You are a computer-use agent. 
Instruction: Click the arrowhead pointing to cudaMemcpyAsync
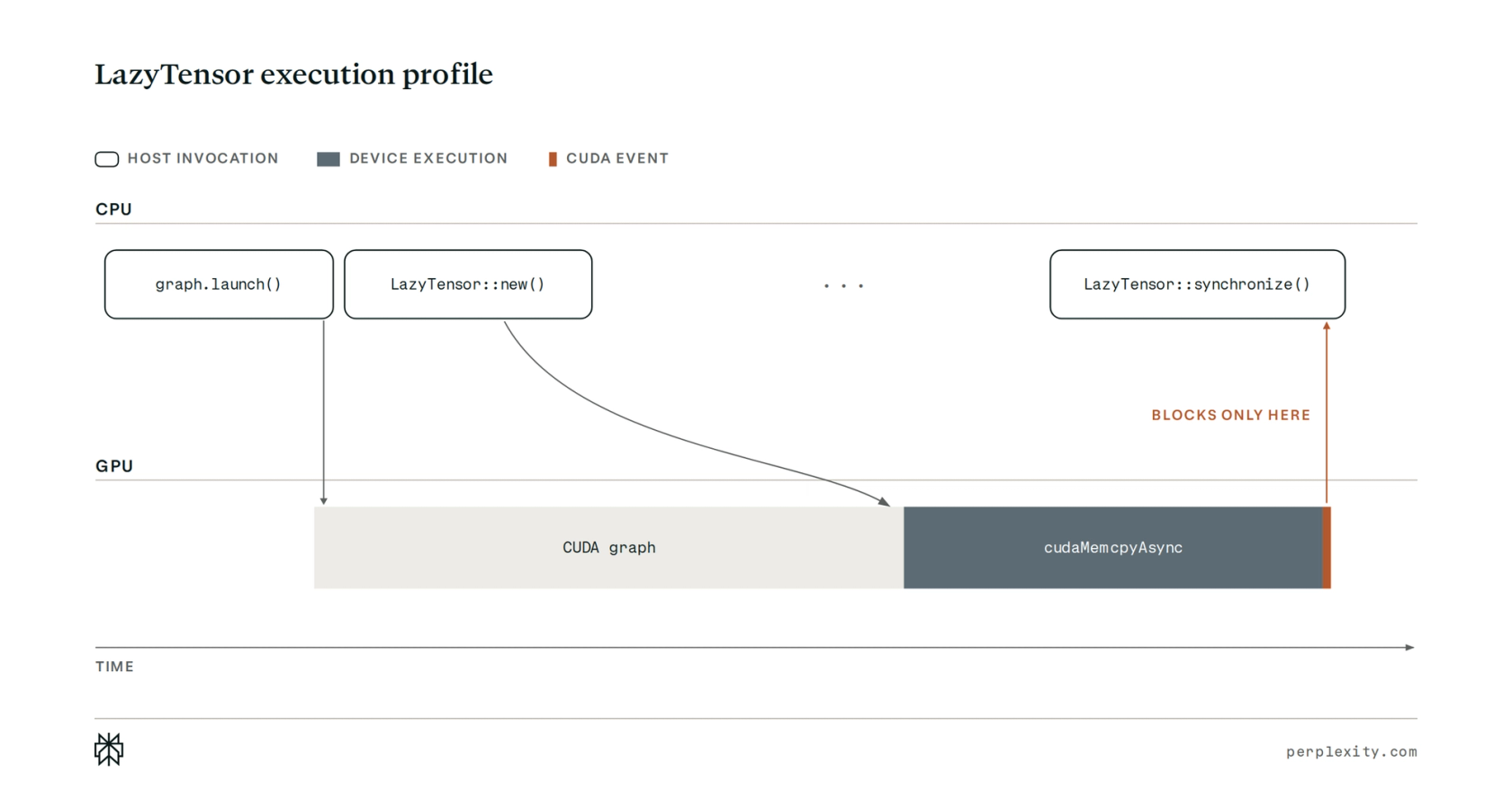click(x=885, y=501)
